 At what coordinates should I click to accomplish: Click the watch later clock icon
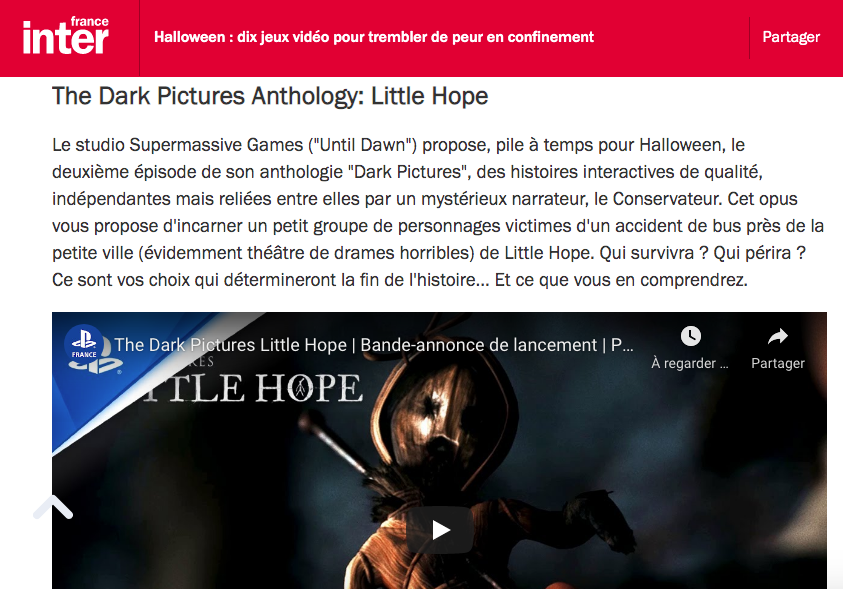pyautogui.click(x=690, y=336)
